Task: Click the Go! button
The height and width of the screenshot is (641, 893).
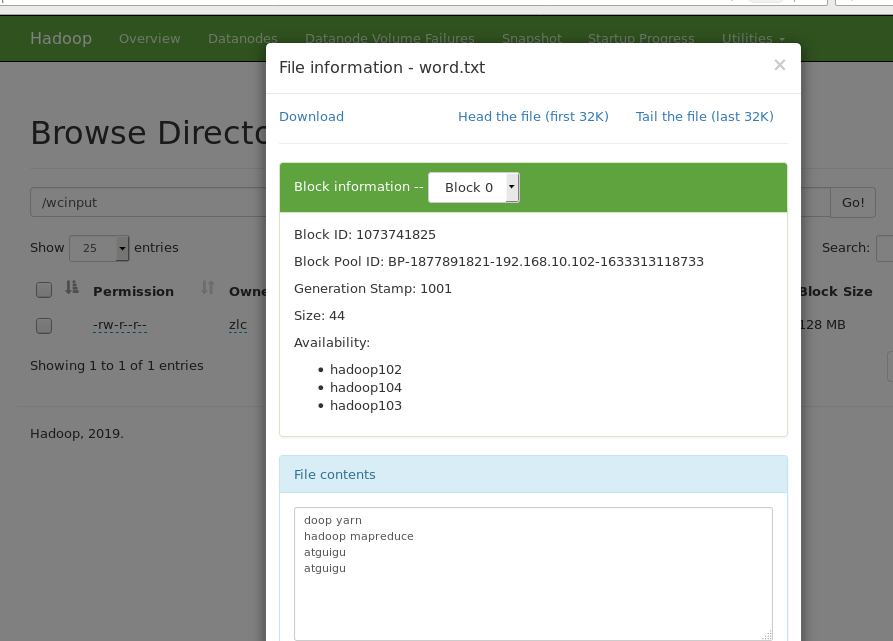Action: click(853, 202)
